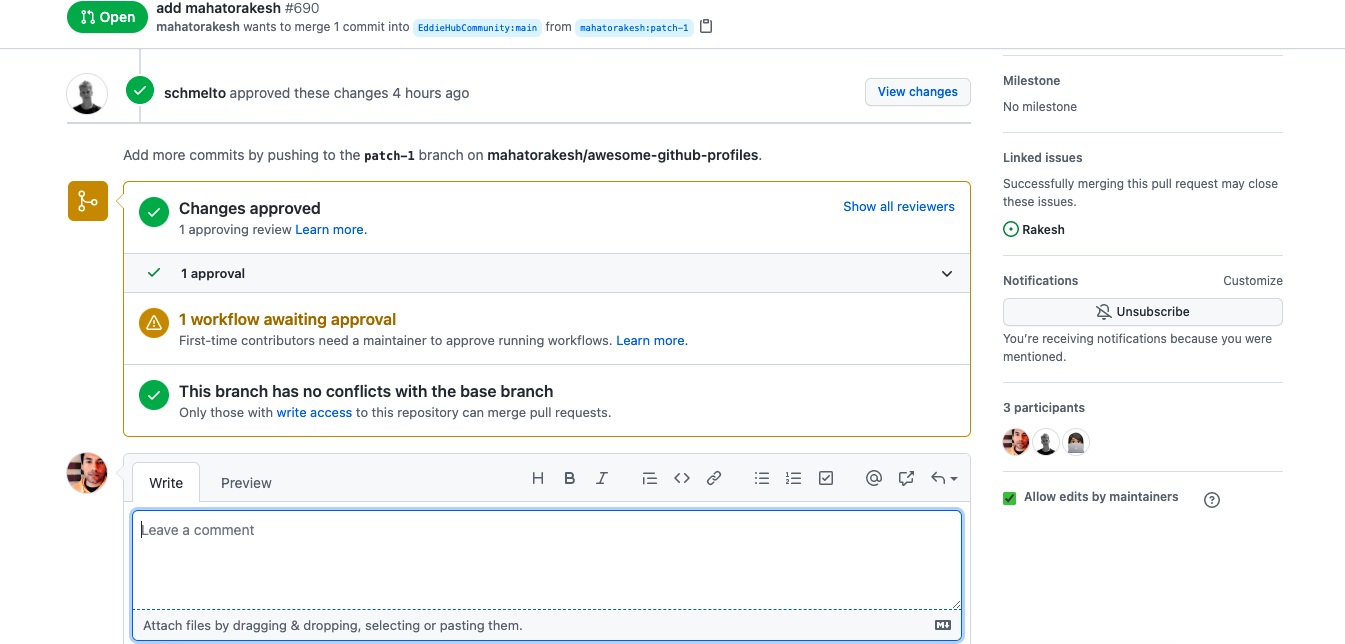
Task: Apply italic formatting to the comment
Action: [x=602, y=479]
